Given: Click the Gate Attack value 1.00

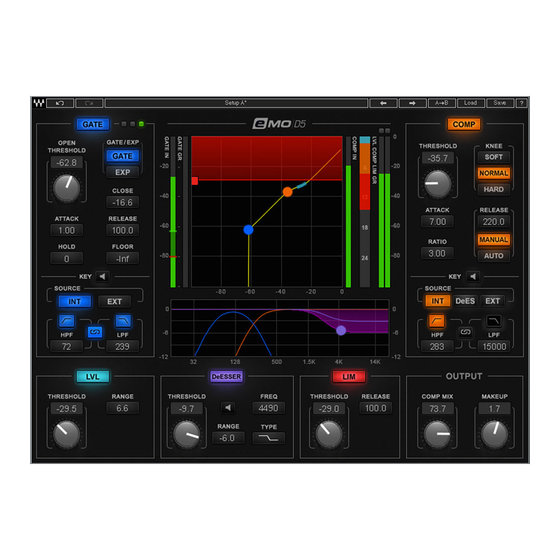Looking at the screenshot, I should [x=67, y=230].
